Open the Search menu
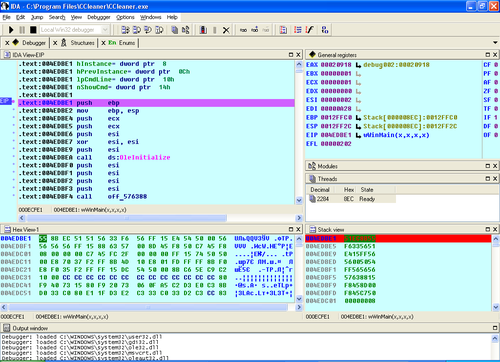This screenshot has width=500, height=362. point(57,17)
